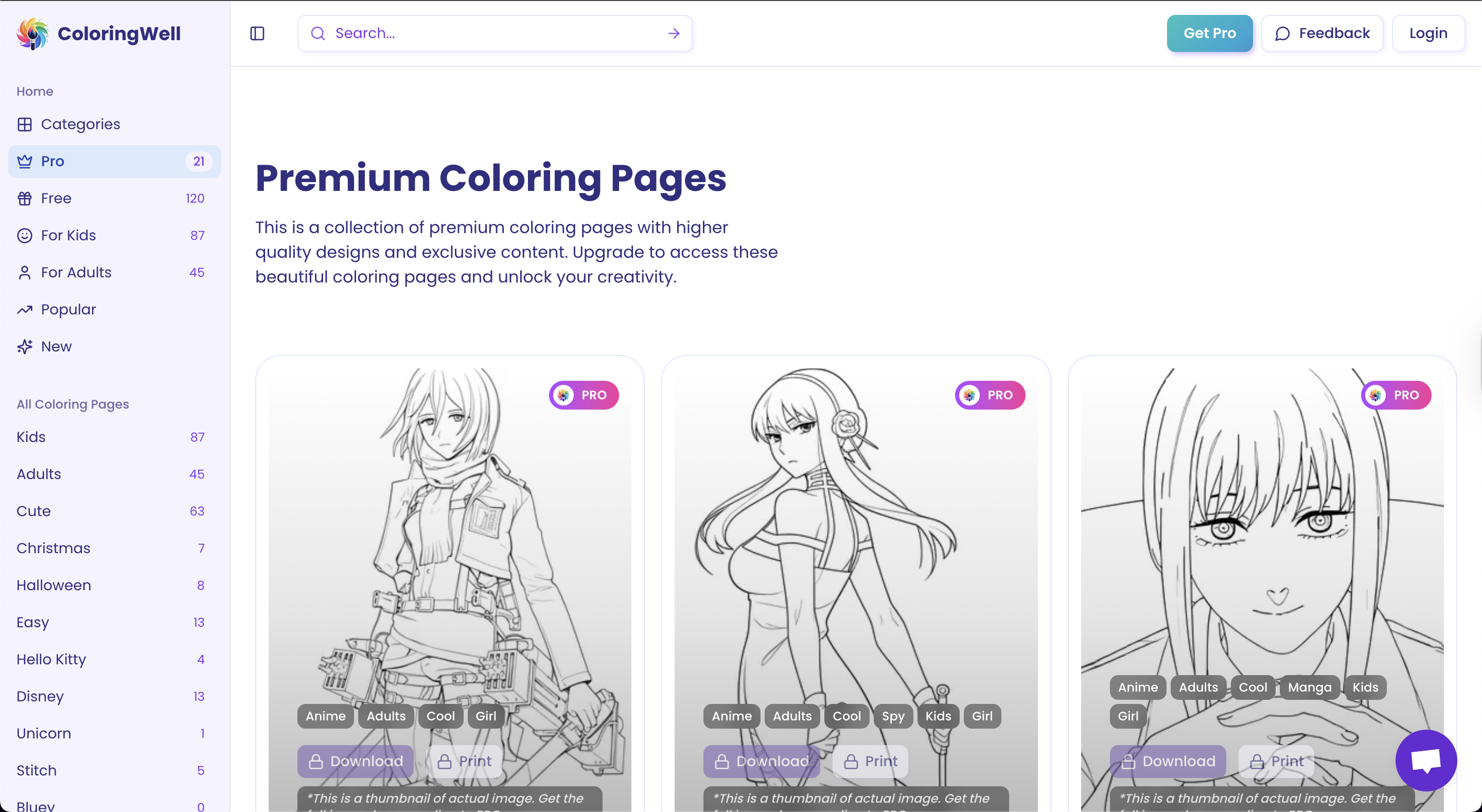The width and height of the screenshot is (1482, 812).
Task: Click the Feedback speech bubble icon
Action: [1282, 33]
